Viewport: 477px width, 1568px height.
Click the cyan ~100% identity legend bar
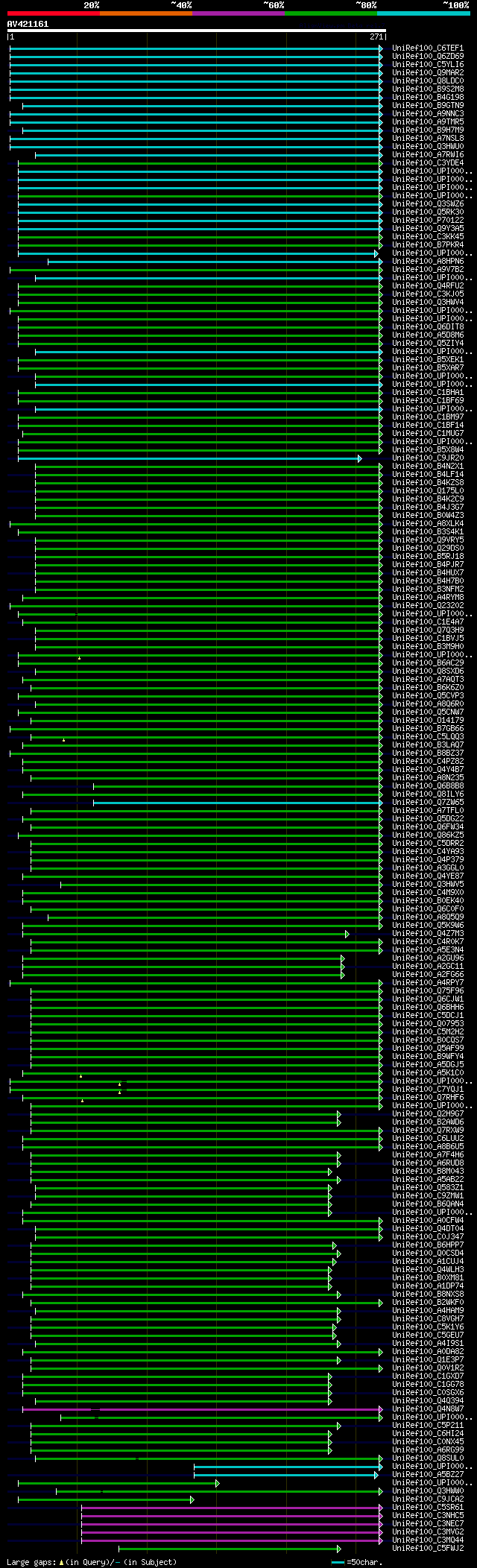[x=423, y=13]
